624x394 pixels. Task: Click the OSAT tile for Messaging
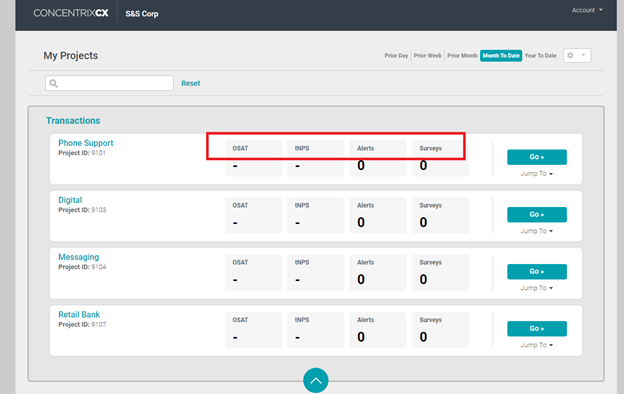(x=254, y=273)
